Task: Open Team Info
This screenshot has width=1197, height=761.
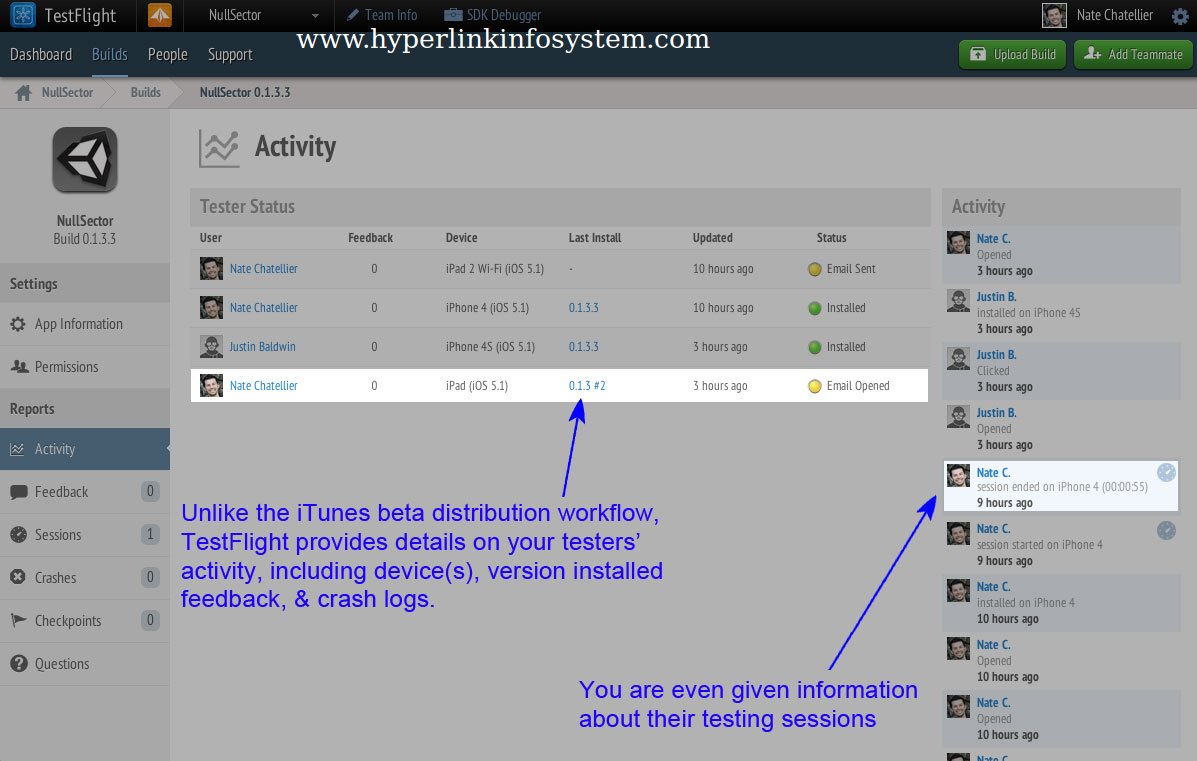Action: (x=382, y=15)
